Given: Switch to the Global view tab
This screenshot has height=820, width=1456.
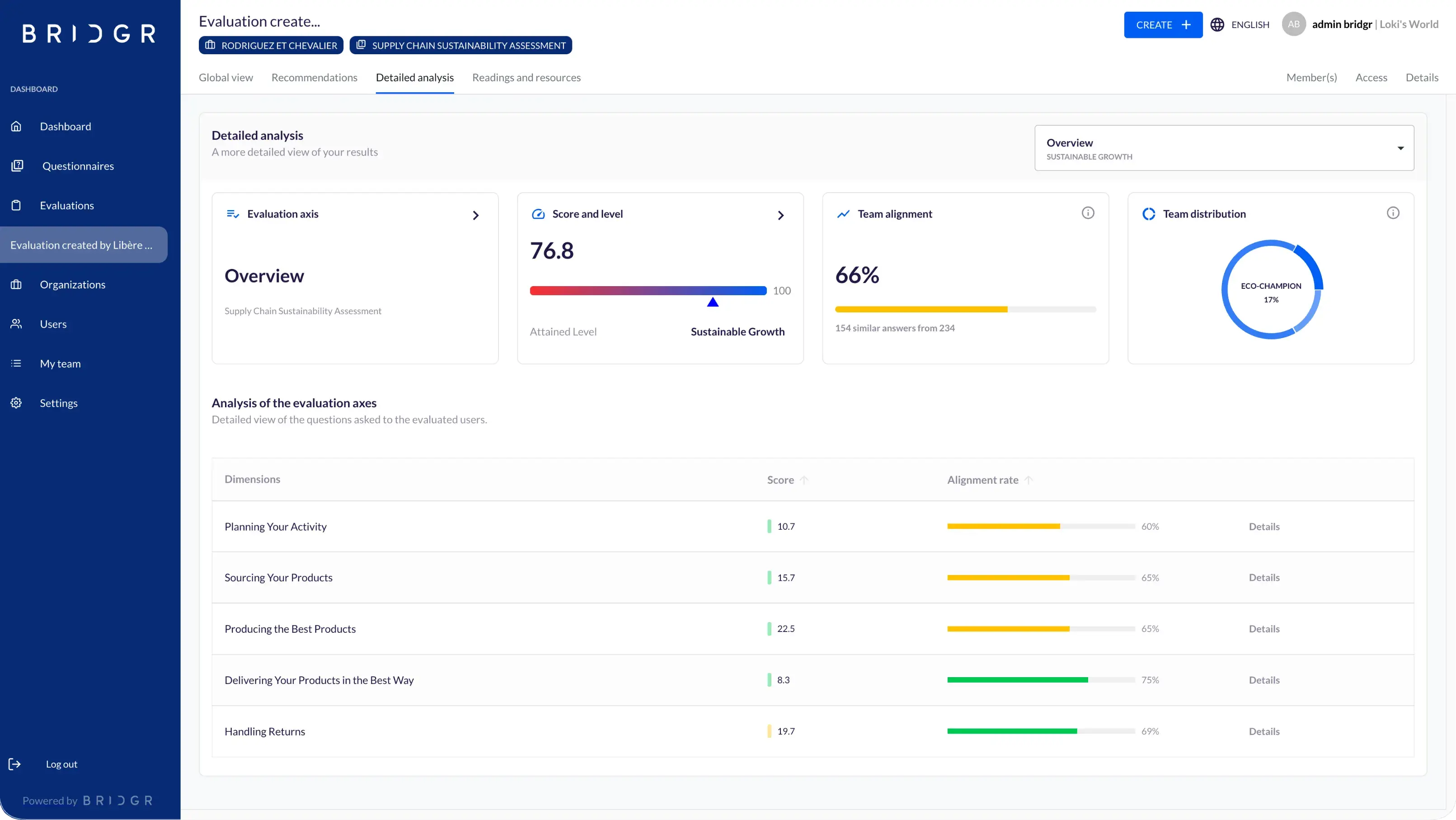Looking at the screenshot, I should click(x=225, y=77).
